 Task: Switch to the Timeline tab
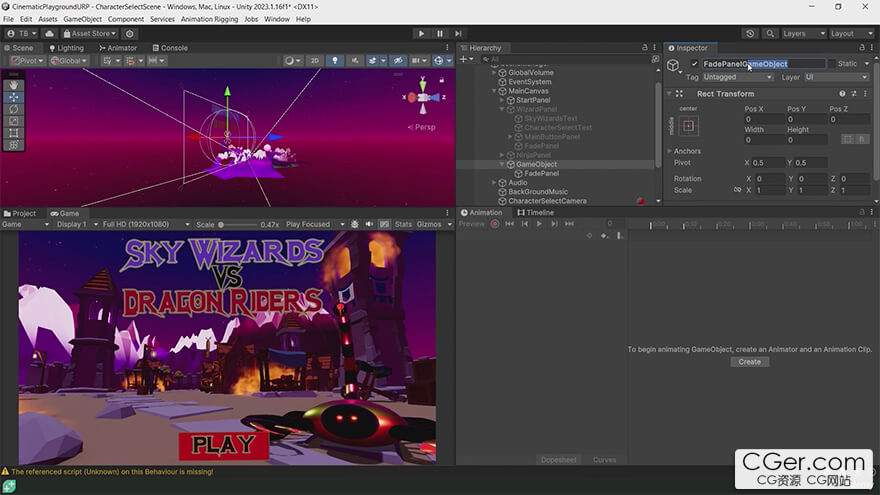(x=535, y=213)
